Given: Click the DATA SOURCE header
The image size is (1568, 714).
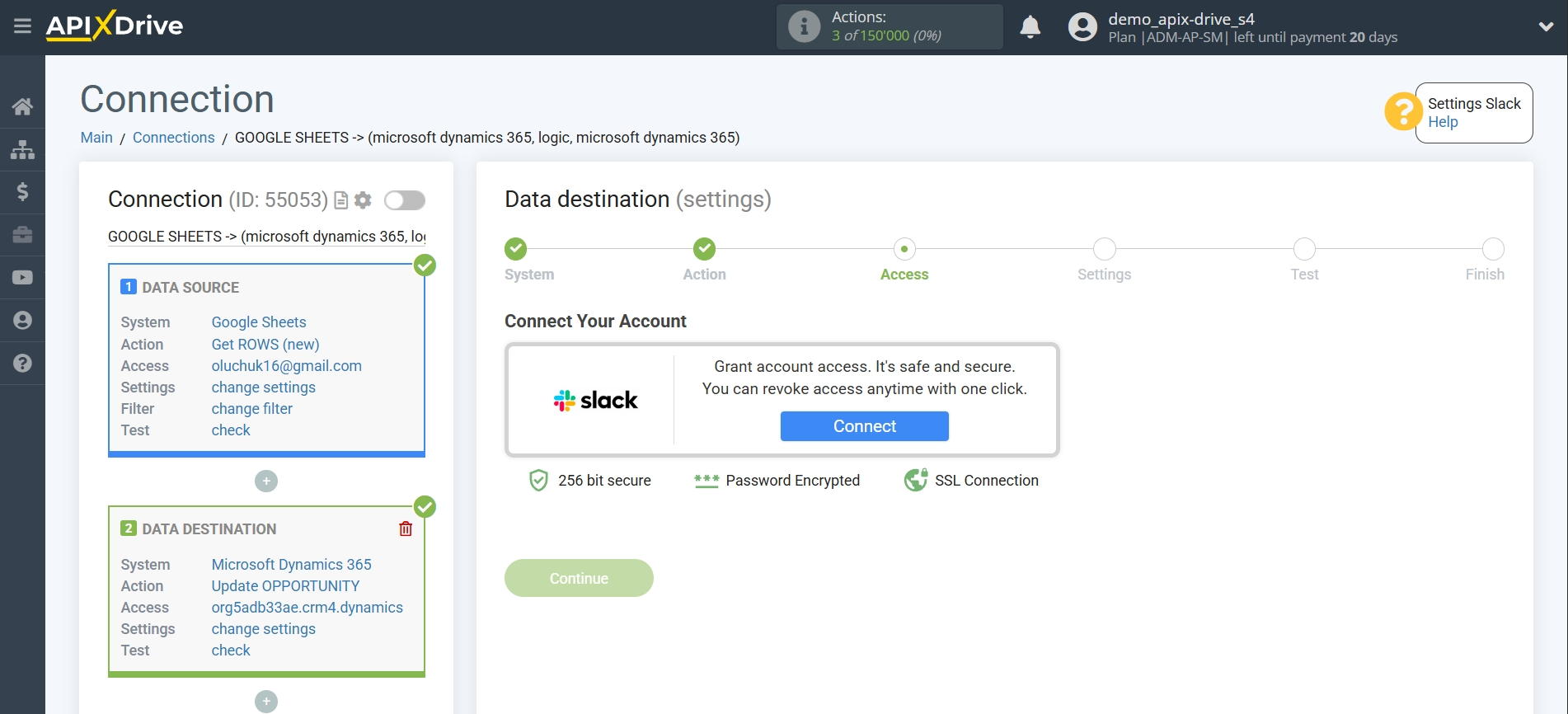Looking at the screenshot, I should 190,288.
